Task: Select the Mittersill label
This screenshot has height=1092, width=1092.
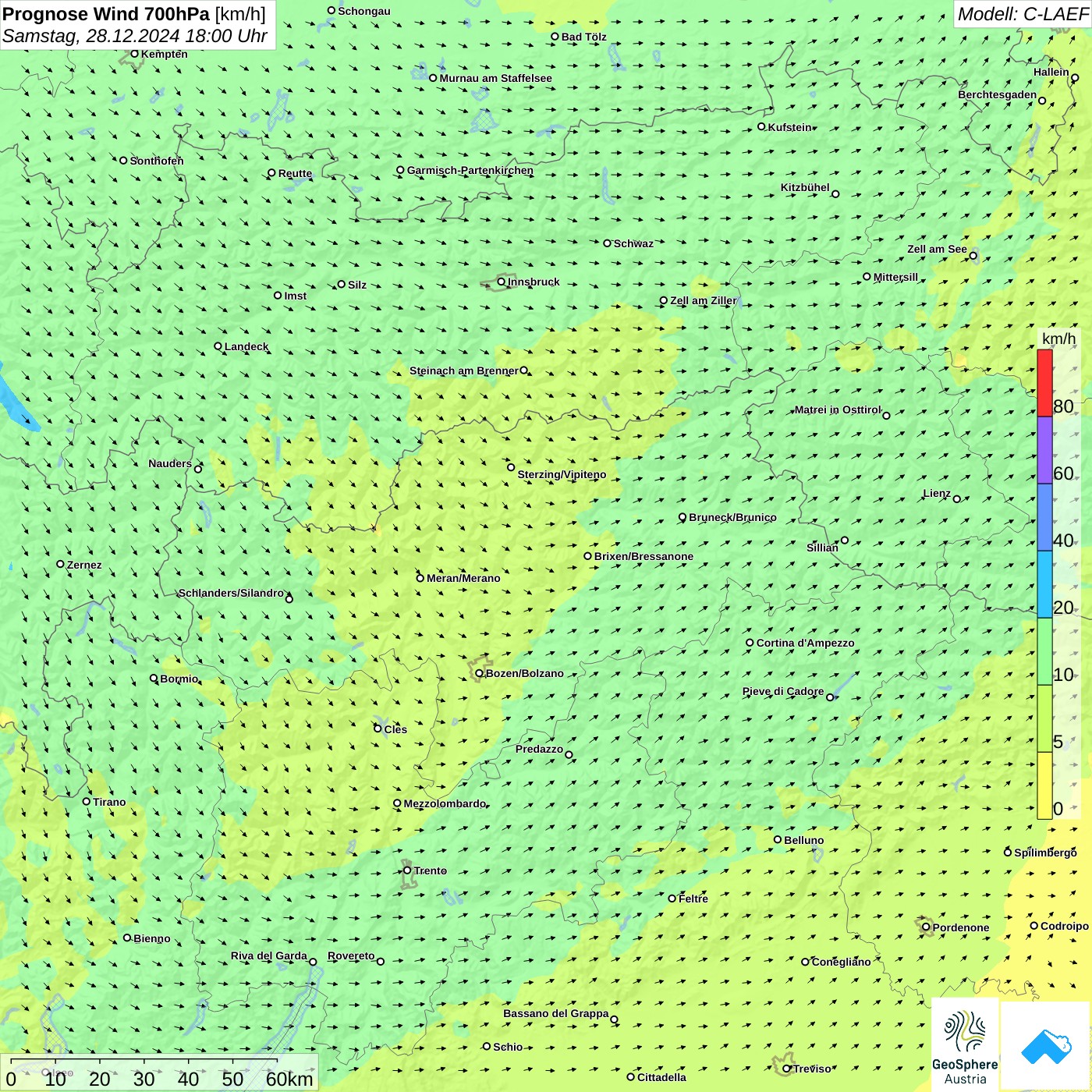Action: point(895,277)
